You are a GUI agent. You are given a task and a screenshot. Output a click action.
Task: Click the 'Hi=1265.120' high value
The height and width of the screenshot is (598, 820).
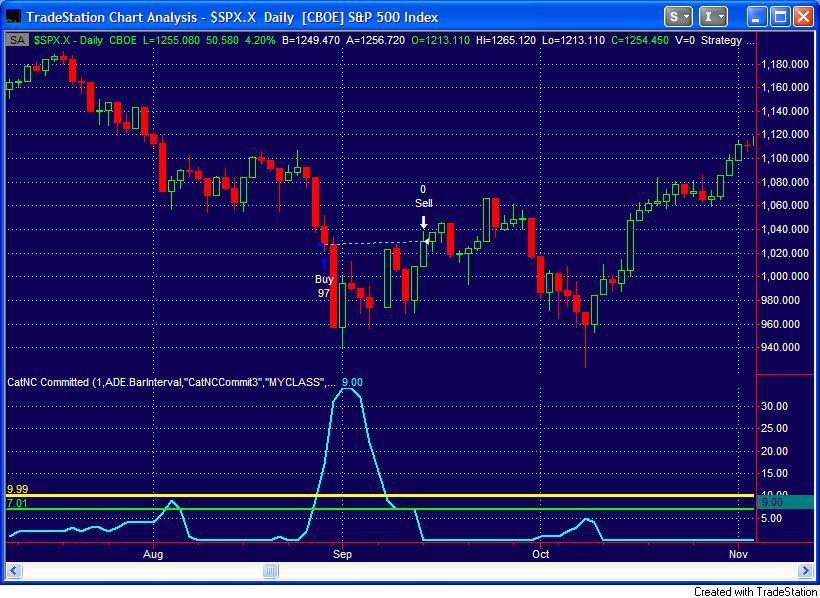pyautogui.click(x=507, y=40)
